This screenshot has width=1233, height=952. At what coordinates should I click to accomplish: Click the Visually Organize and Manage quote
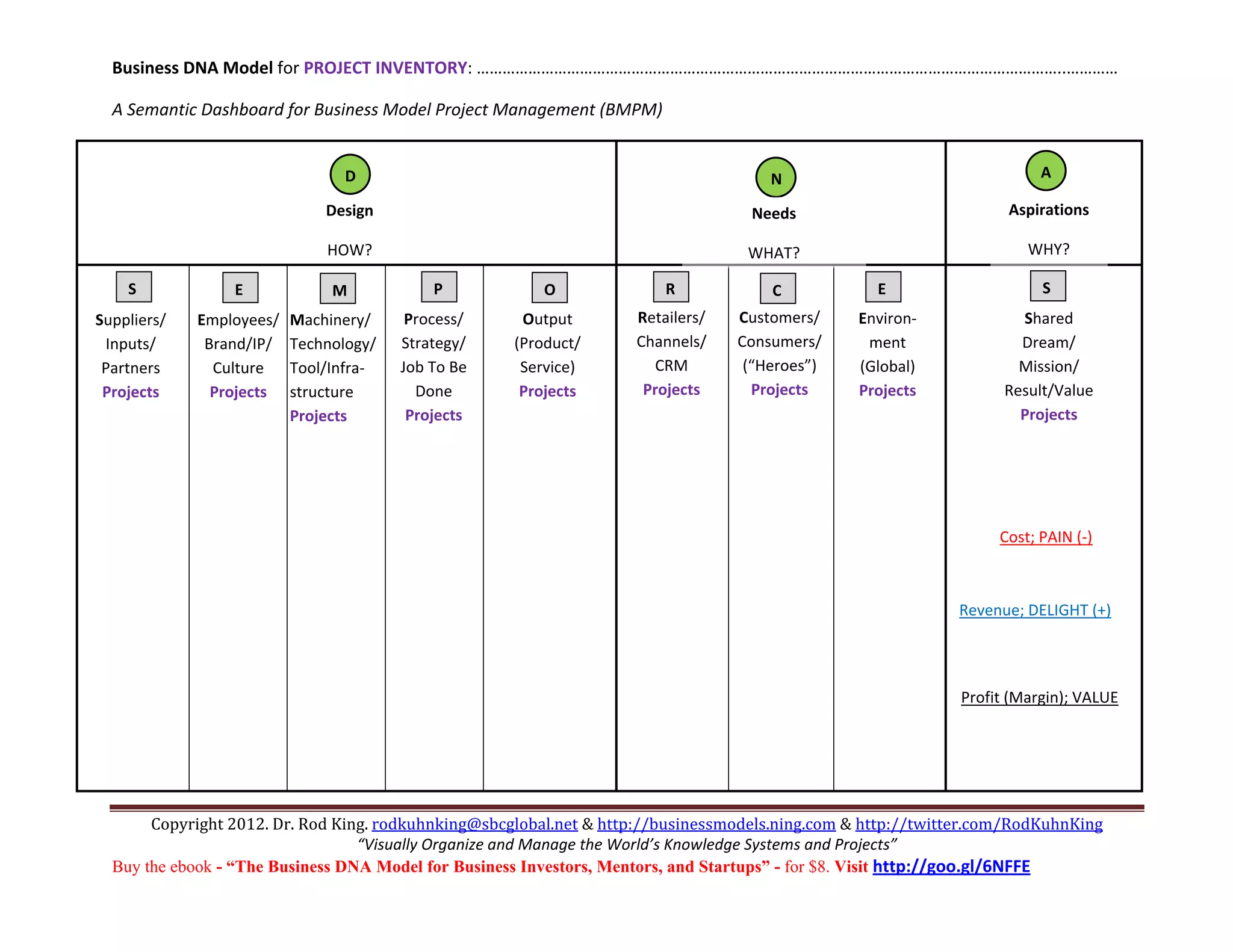pos(627,844)
